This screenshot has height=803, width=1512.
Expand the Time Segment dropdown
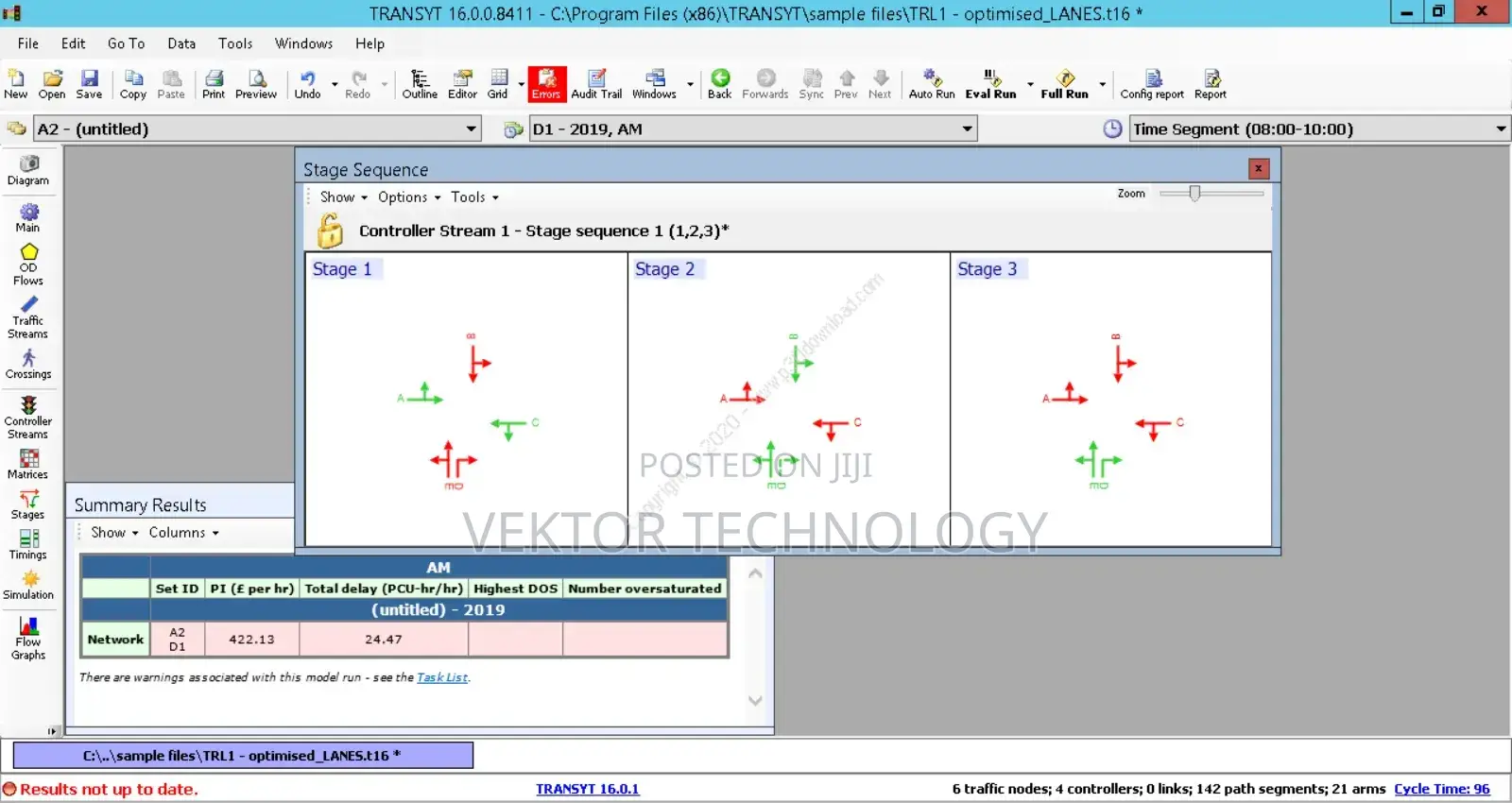(x=1501, y=129)
